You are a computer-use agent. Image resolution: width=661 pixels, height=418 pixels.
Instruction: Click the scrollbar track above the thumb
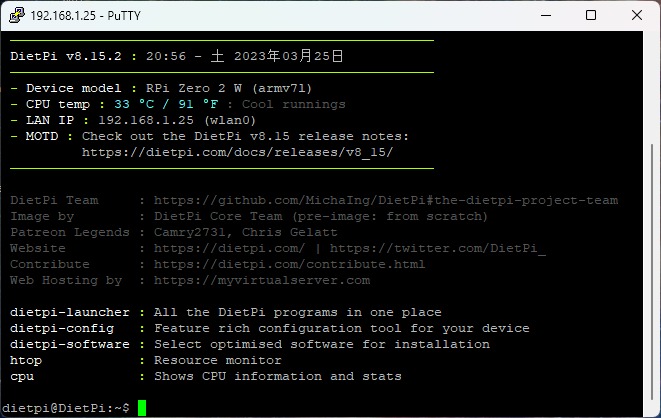tap(652, 88)
